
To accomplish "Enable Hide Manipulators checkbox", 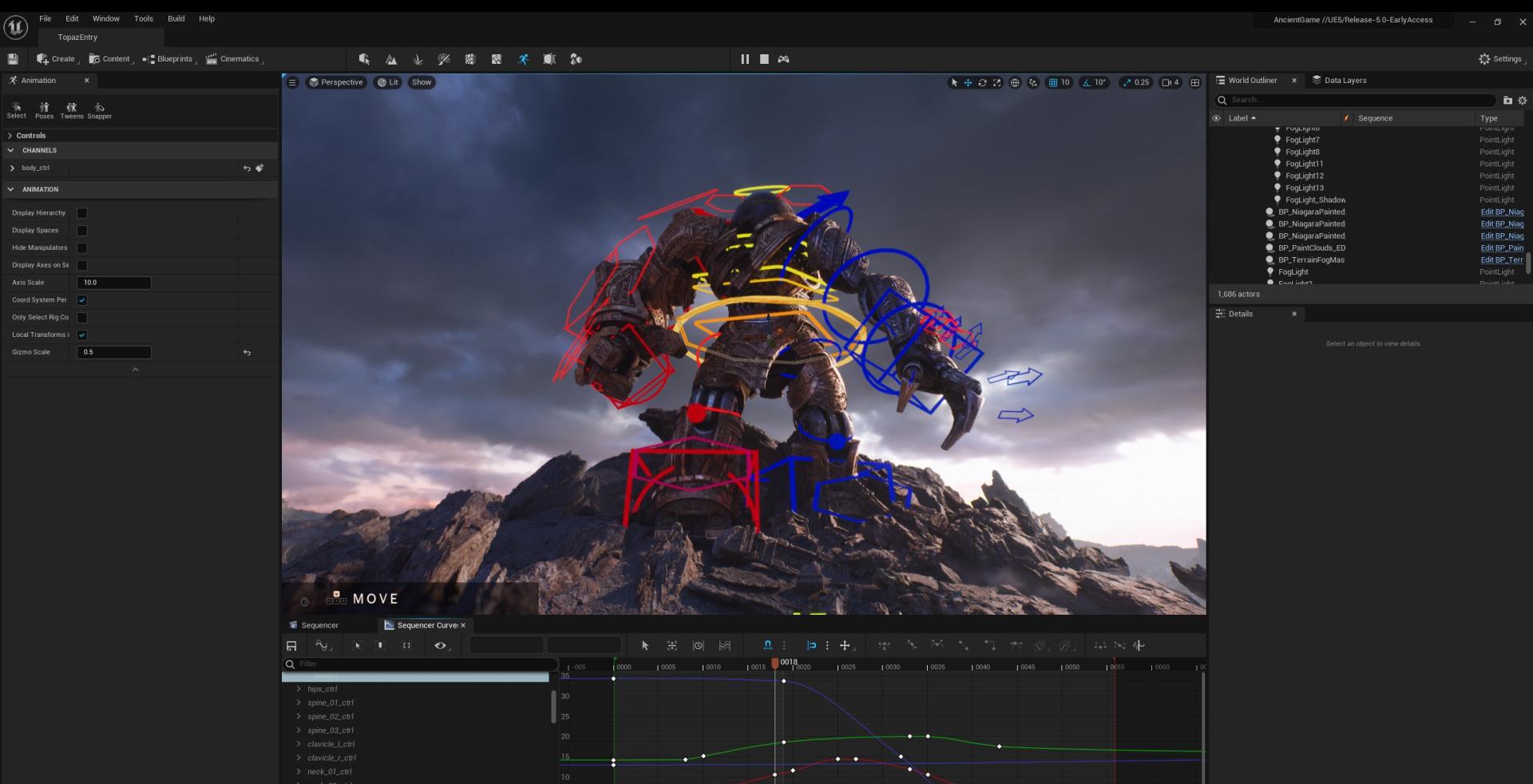I will tap(81, 248).
